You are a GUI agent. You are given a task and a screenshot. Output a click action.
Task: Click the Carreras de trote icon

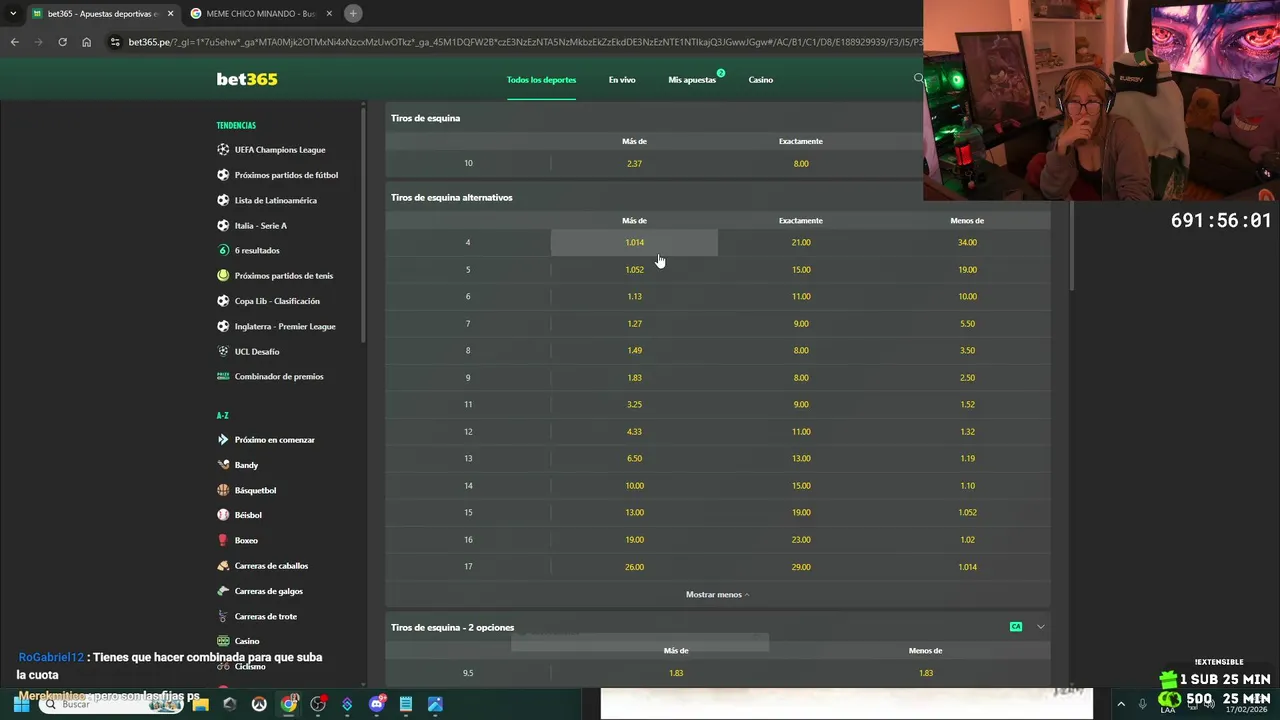[223, 616]
